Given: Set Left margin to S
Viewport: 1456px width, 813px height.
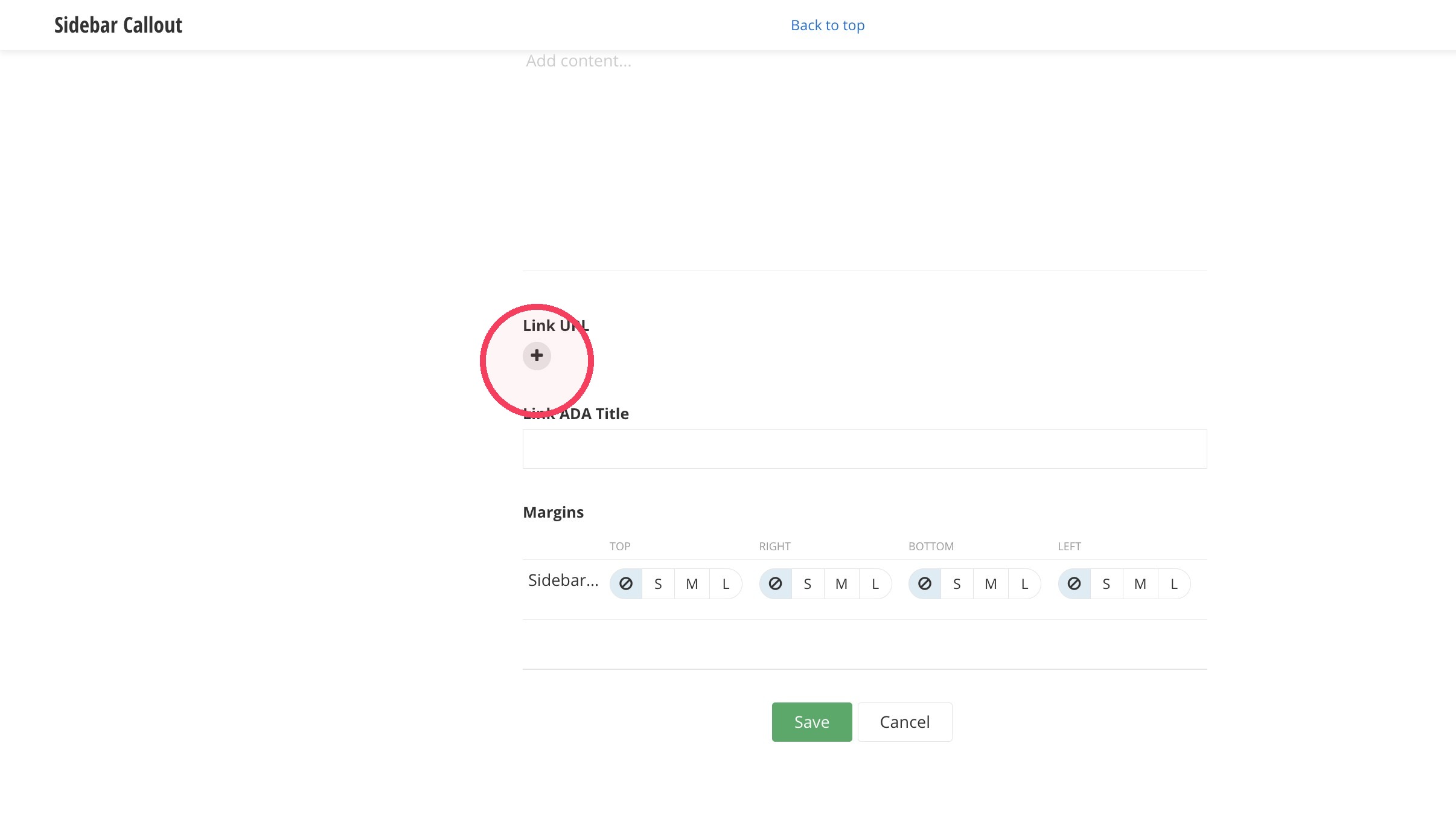Looking at the screenshot, I should (1106, 584).
